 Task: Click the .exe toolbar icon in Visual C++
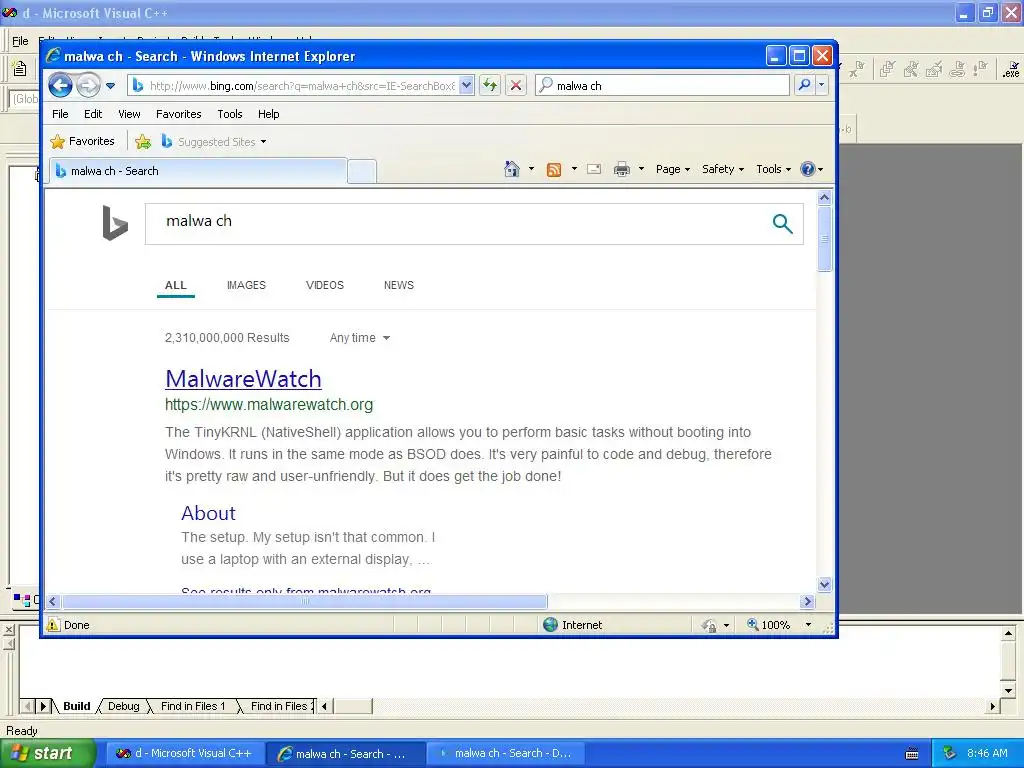tap(1011, 69)
